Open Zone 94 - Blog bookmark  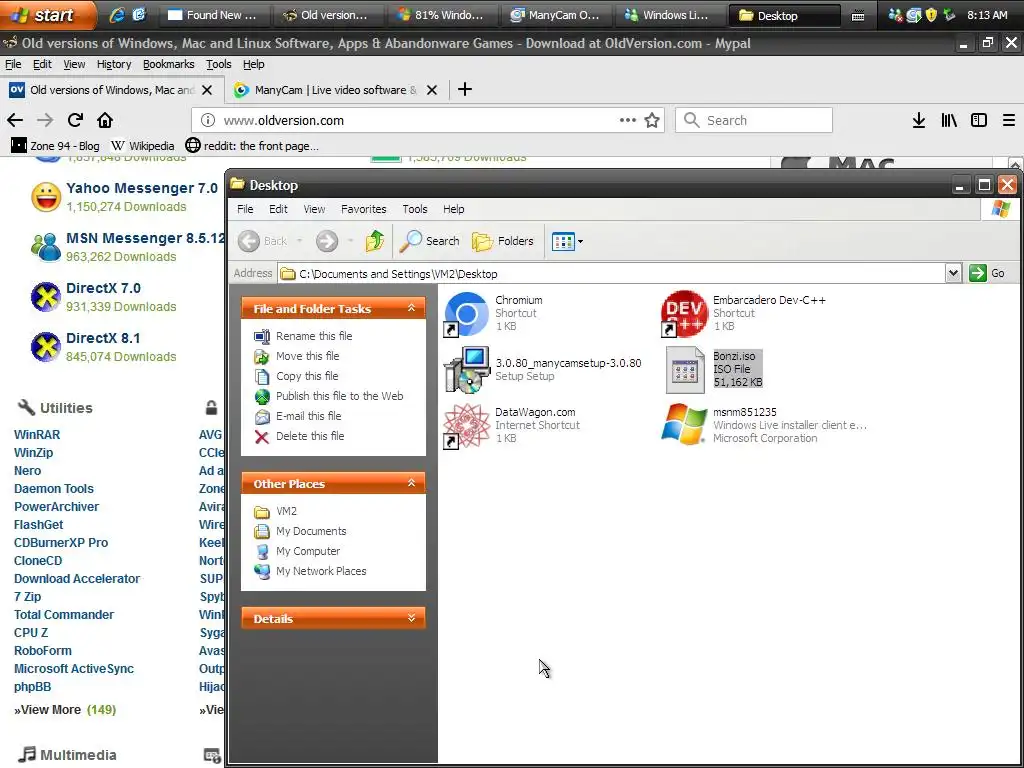pos(56,146)
